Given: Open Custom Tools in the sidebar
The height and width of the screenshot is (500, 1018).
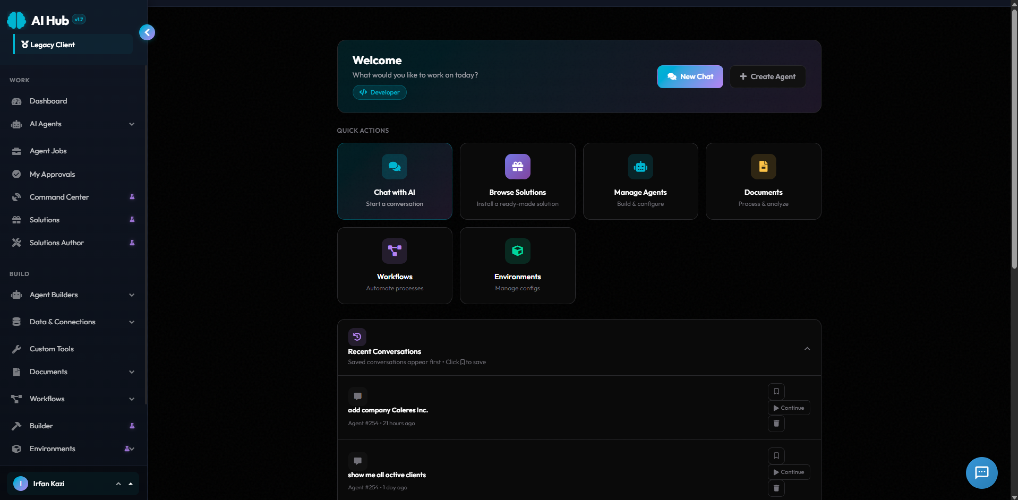Looking at the screenshot, I should 73,349.
